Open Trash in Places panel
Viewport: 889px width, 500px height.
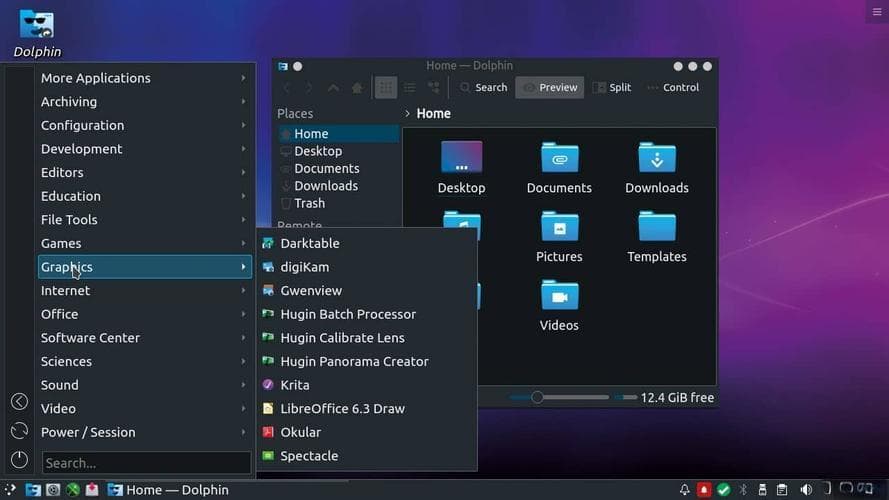pyautogui.click(x=338, y=204)
